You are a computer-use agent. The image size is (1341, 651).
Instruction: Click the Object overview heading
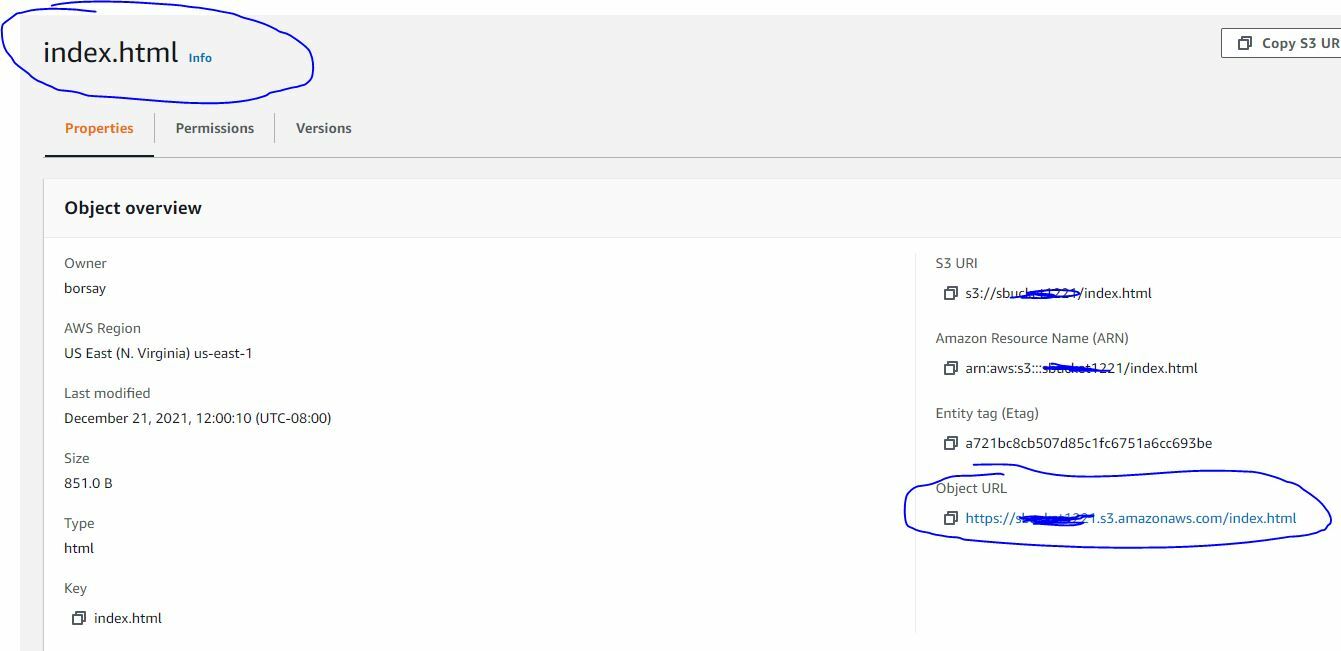[133, 208]
